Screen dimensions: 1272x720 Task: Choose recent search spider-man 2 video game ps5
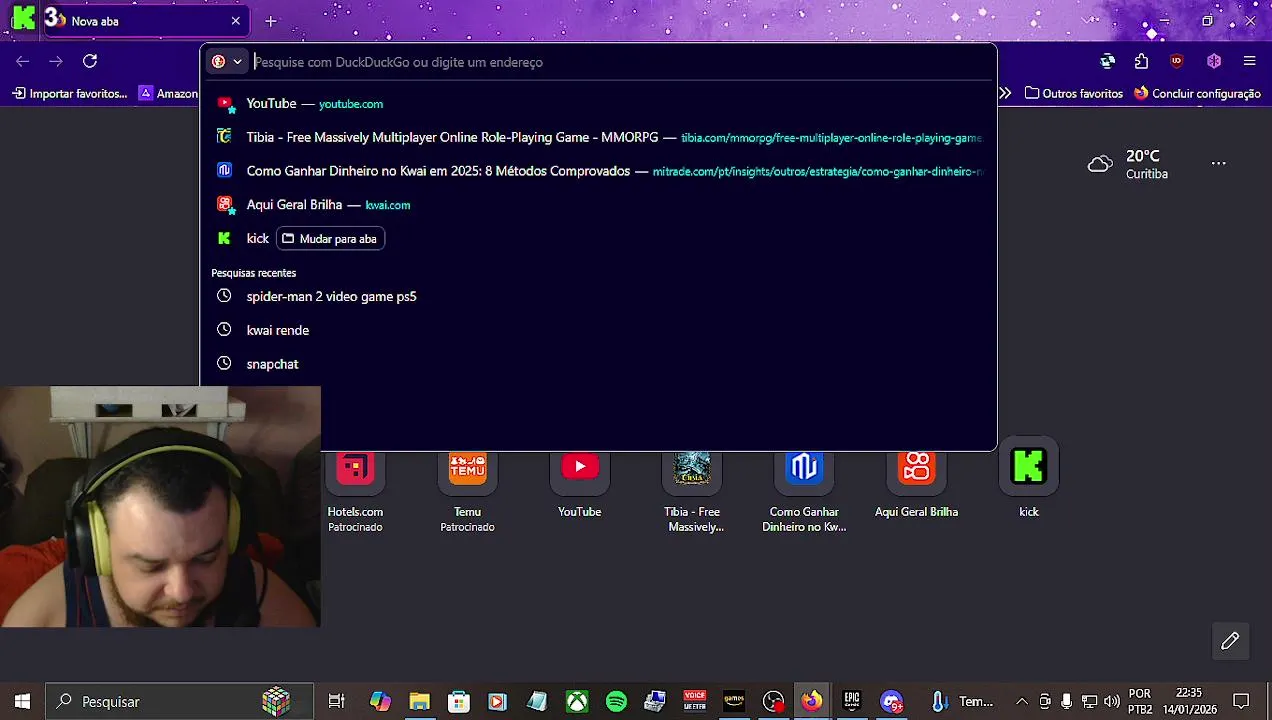coord(598,296)
